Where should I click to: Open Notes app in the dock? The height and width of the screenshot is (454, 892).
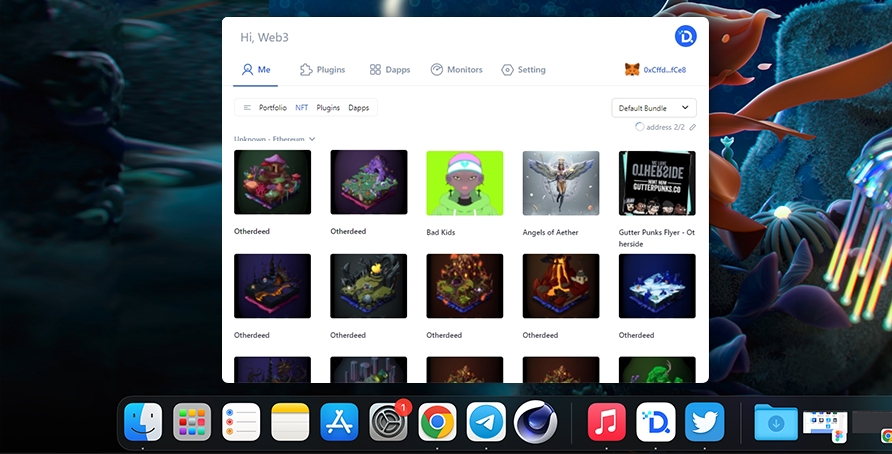coord(290,422)
